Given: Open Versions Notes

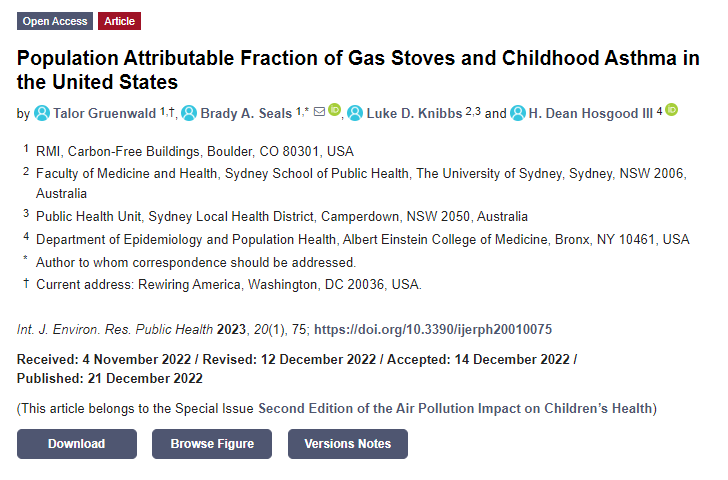Looking at the screenshot, I should (x=348, y=444).
